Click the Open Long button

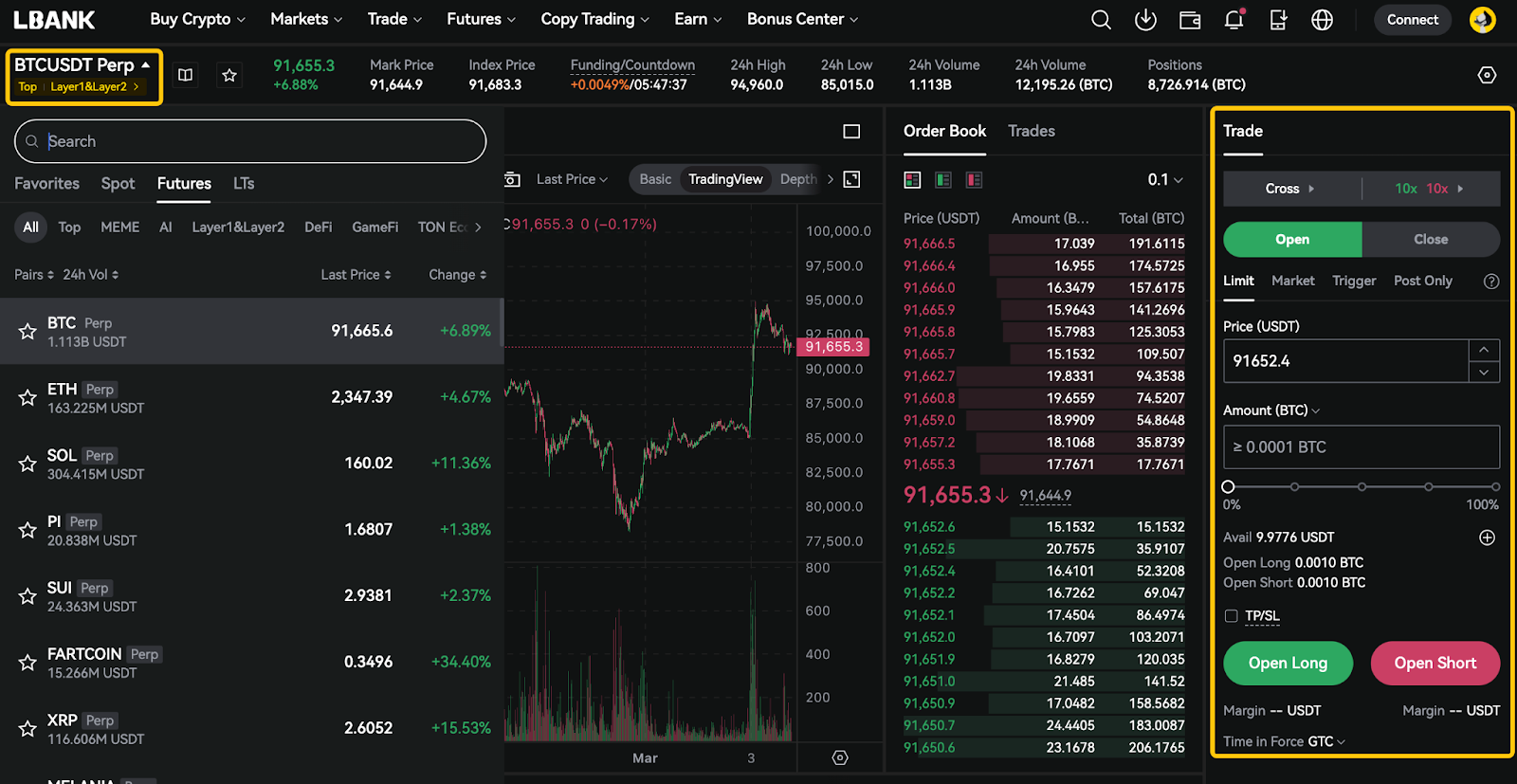(1288, 664)
